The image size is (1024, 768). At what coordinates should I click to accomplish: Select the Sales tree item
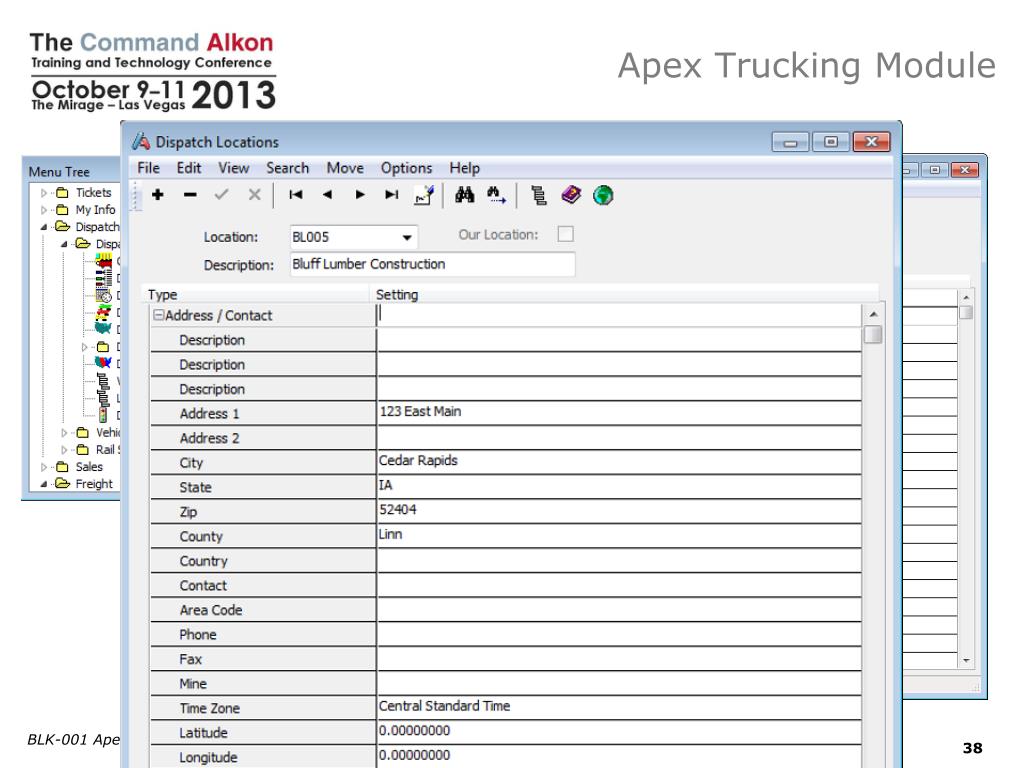(x=89, y=467)
